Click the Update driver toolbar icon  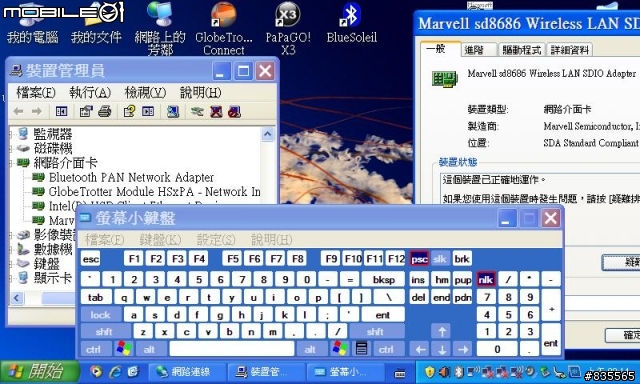tap(197, 111)
